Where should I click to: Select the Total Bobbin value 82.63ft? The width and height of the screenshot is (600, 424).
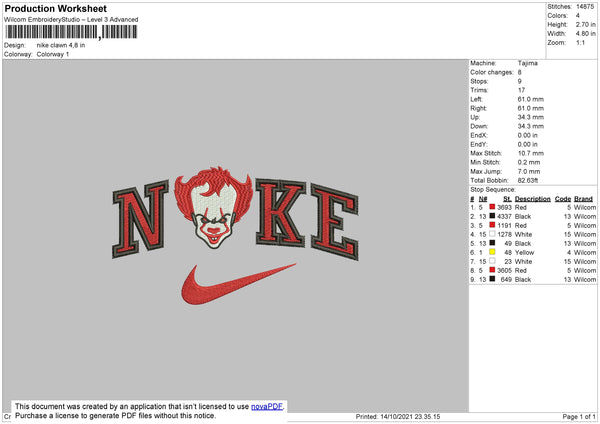[528, 180]
